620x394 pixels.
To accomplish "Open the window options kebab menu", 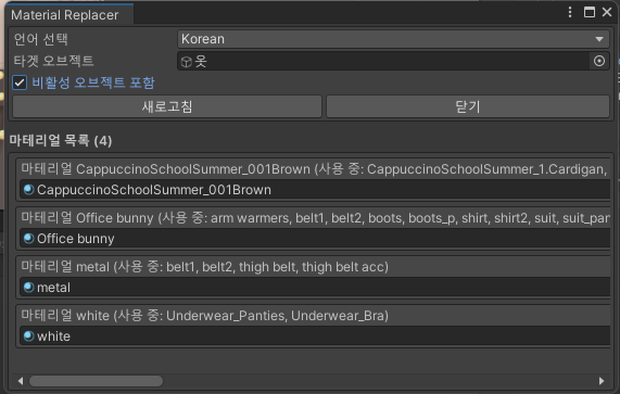I will tap(570, 12).
